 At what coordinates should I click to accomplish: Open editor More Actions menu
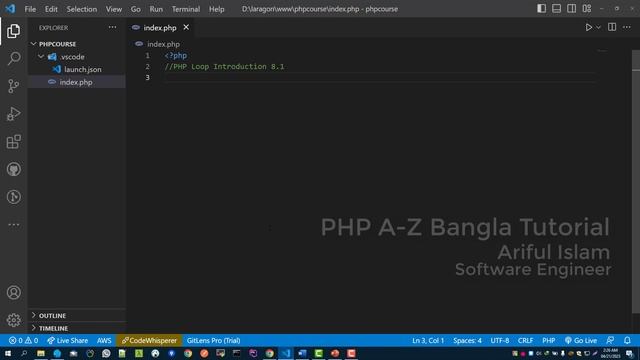(627, 27)
